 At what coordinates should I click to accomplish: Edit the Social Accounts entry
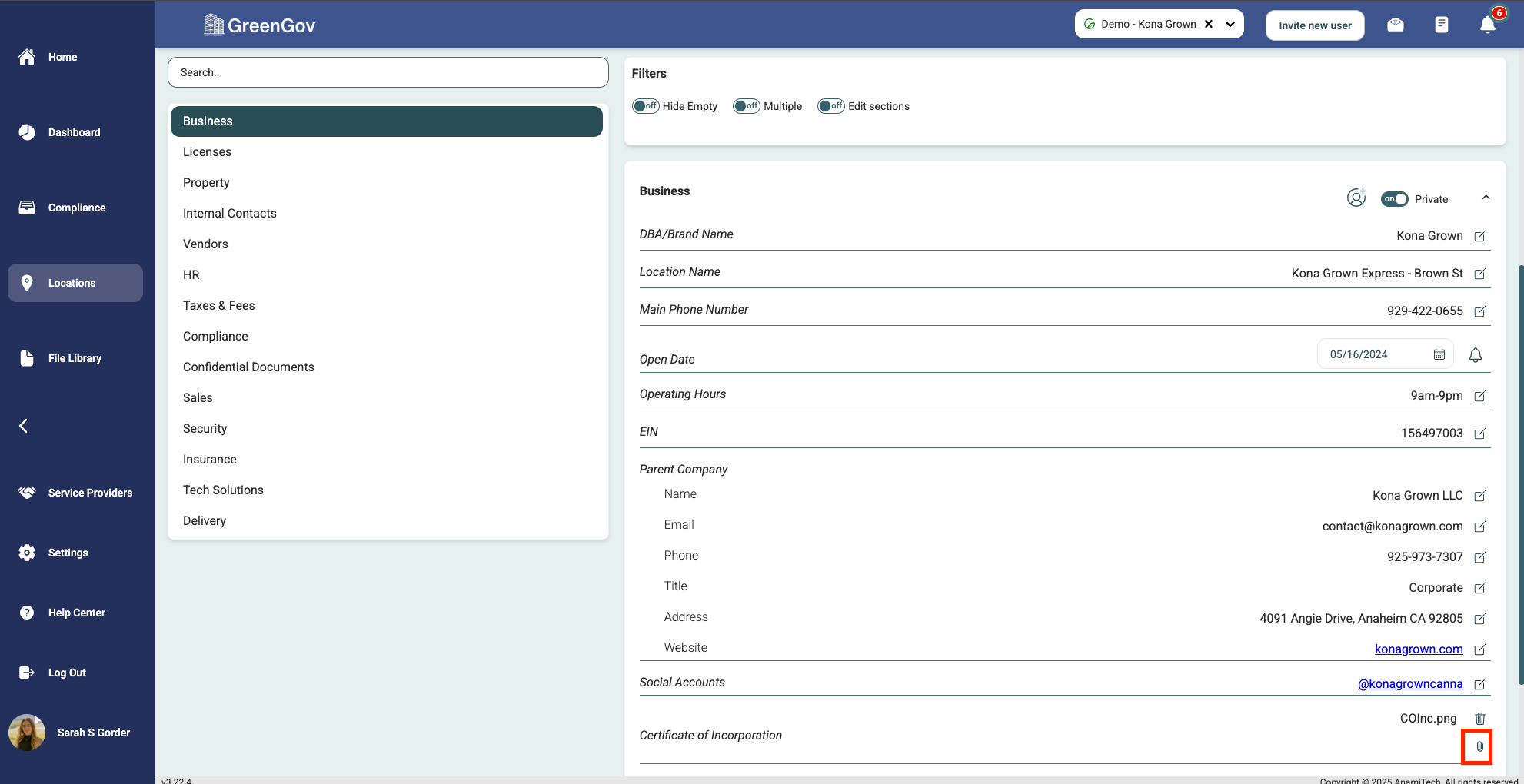pyautogui.click(x=1479, y=684)
